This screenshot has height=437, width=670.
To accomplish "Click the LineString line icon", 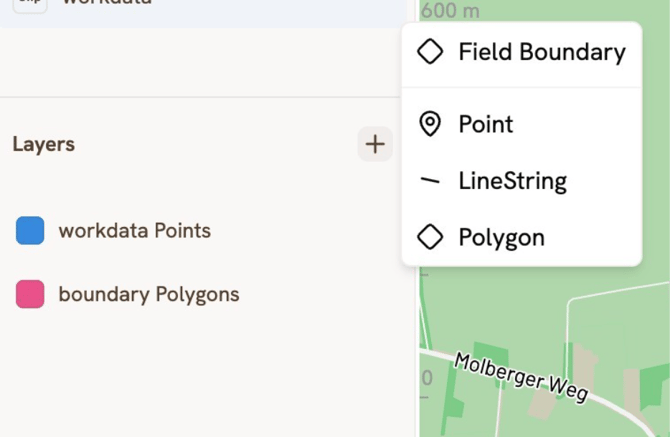I will point(430,181).
